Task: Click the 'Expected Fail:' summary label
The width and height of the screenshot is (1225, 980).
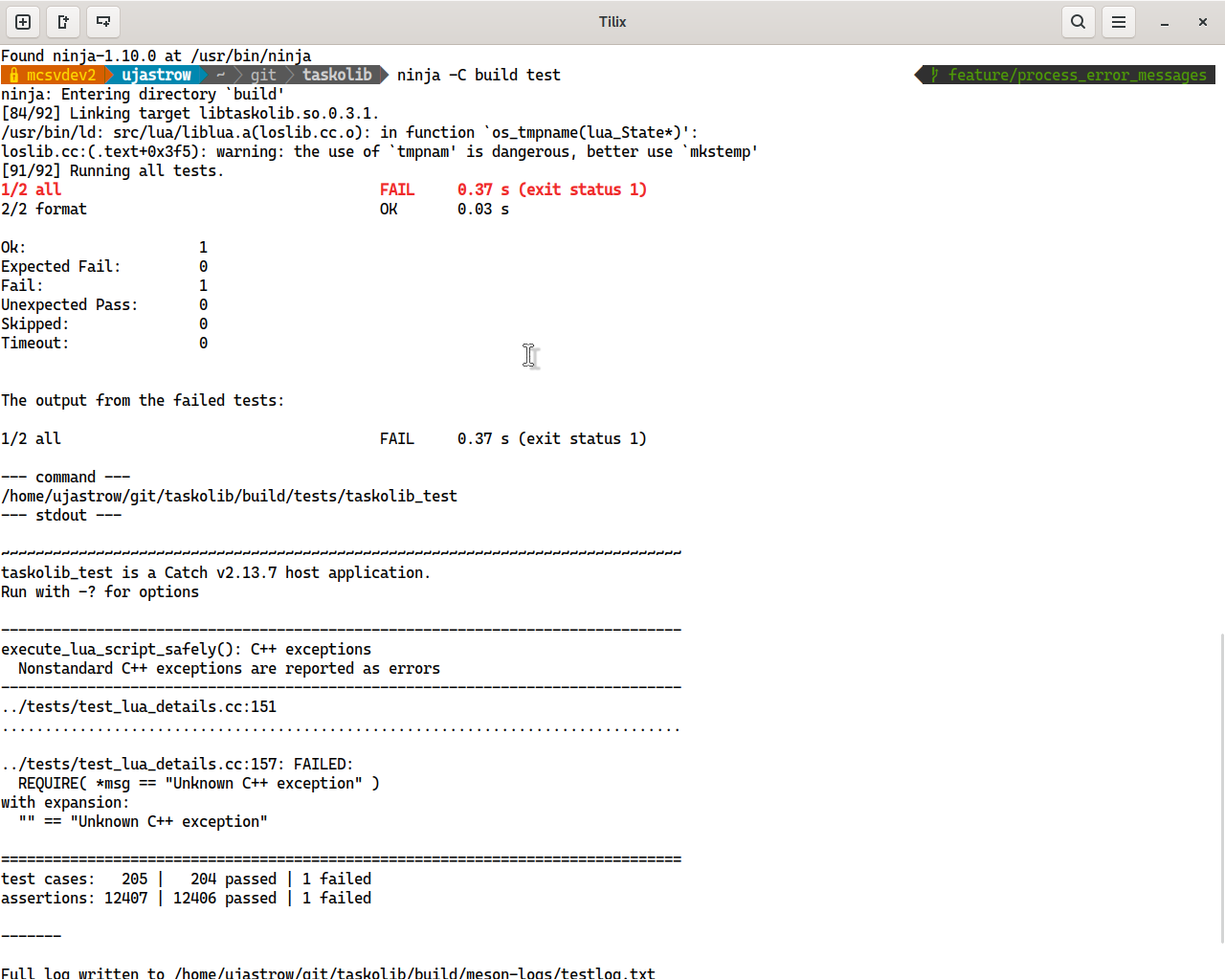Action: click(x=61, y=266)
